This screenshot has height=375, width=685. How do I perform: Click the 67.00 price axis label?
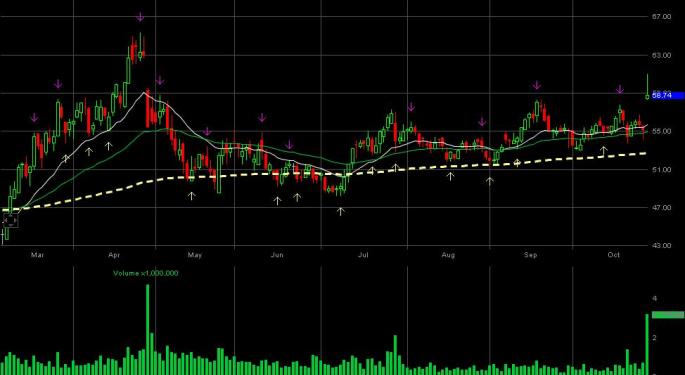pos(661,17)
